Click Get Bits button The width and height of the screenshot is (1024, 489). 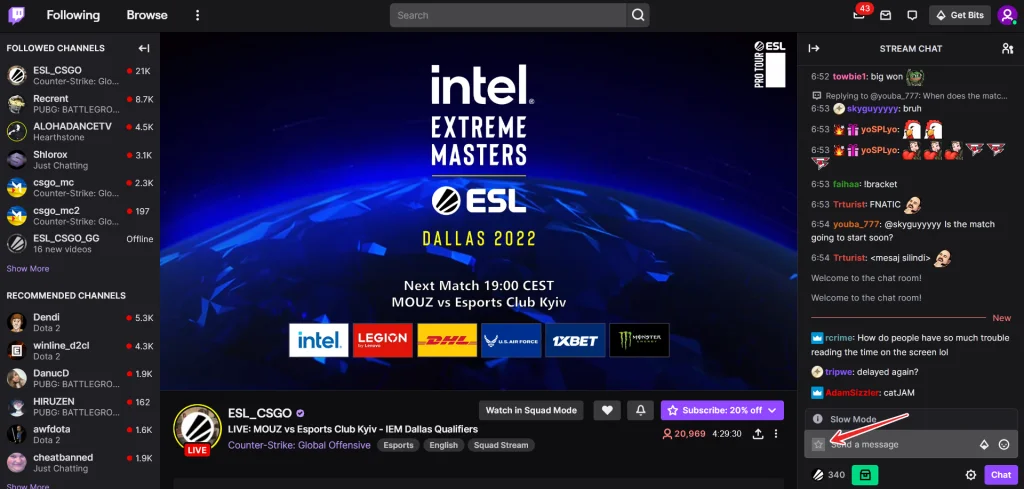point(960,15)
